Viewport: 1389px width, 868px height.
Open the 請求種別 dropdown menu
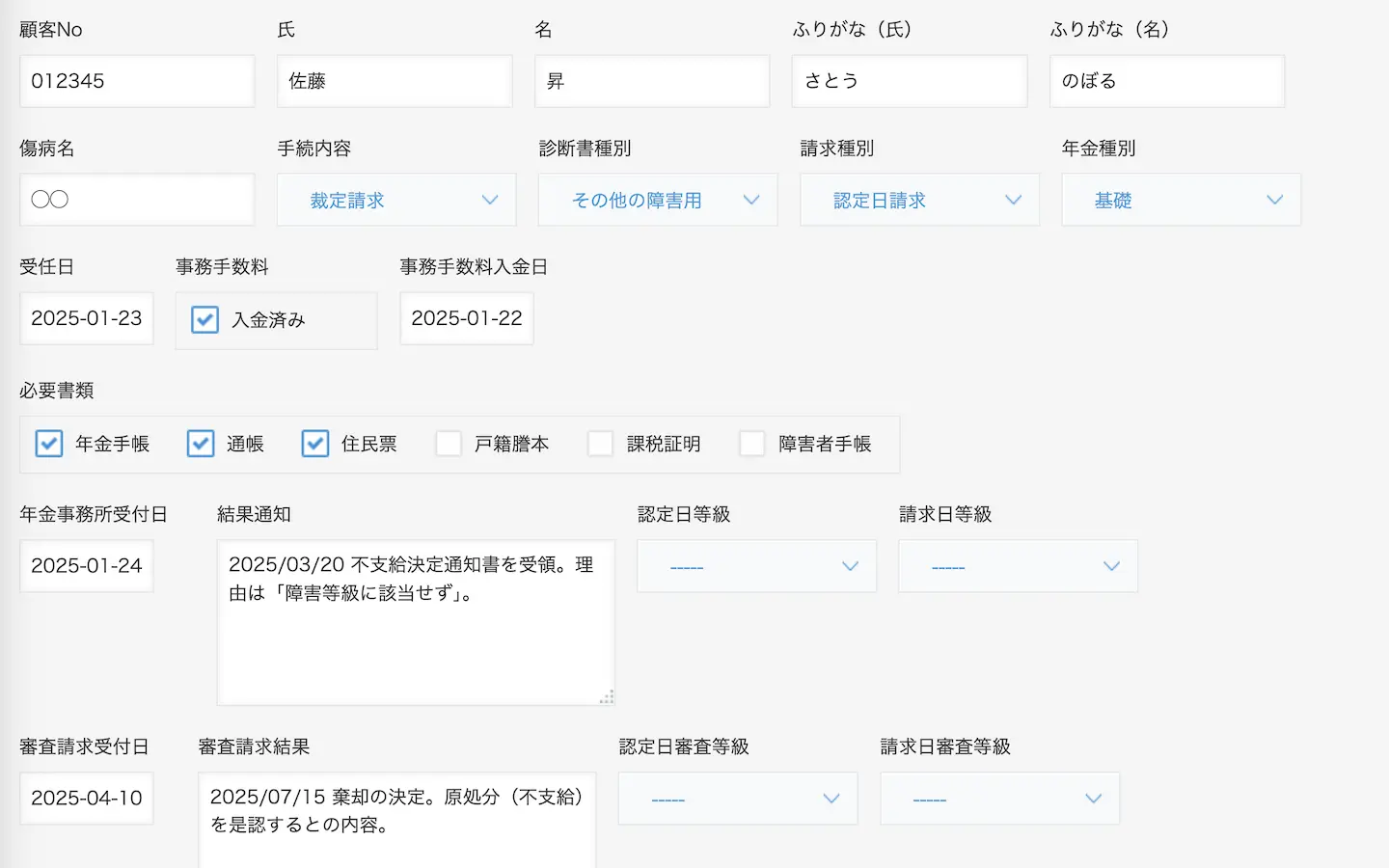point(919,200)
